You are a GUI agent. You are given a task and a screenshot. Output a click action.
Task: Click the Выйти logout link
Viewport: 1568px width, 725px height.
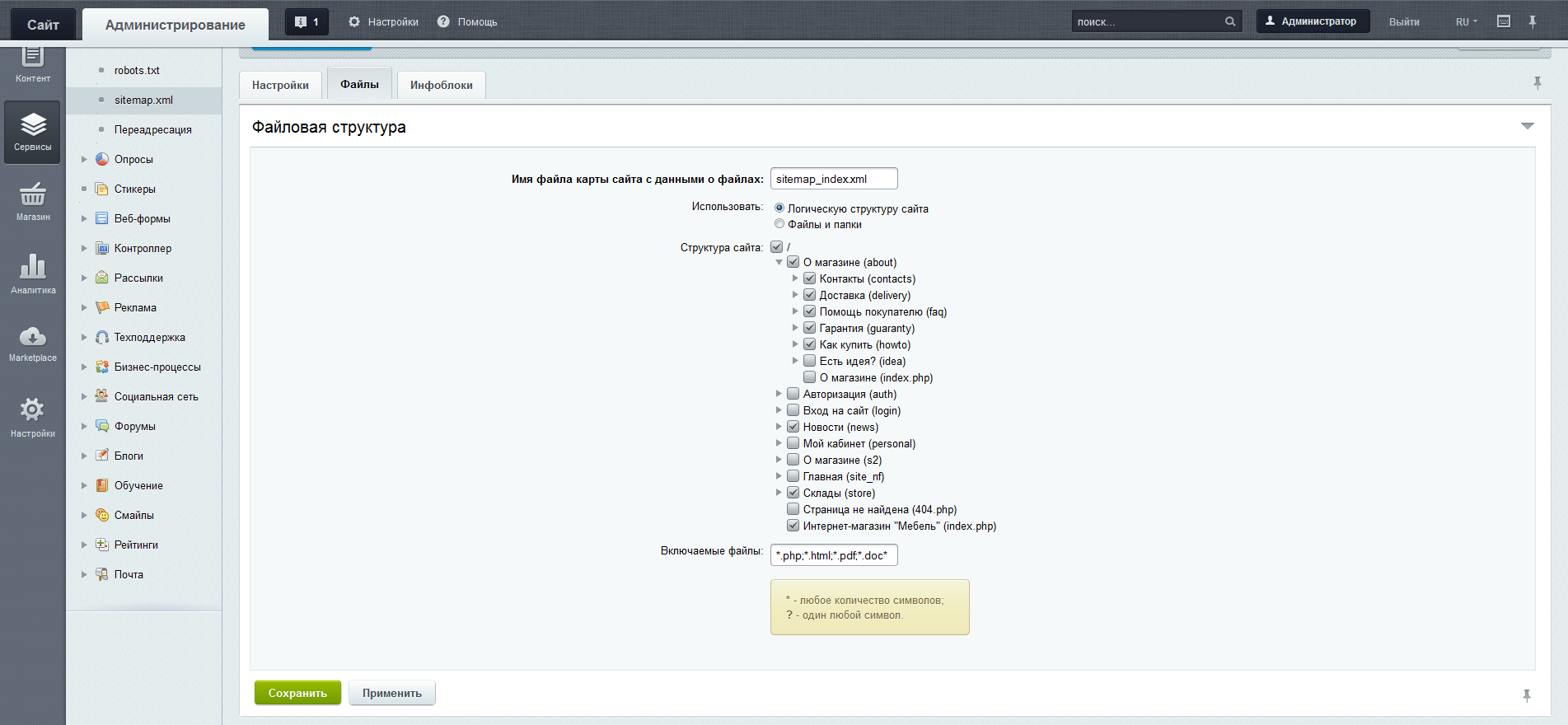click(1404, 22)
